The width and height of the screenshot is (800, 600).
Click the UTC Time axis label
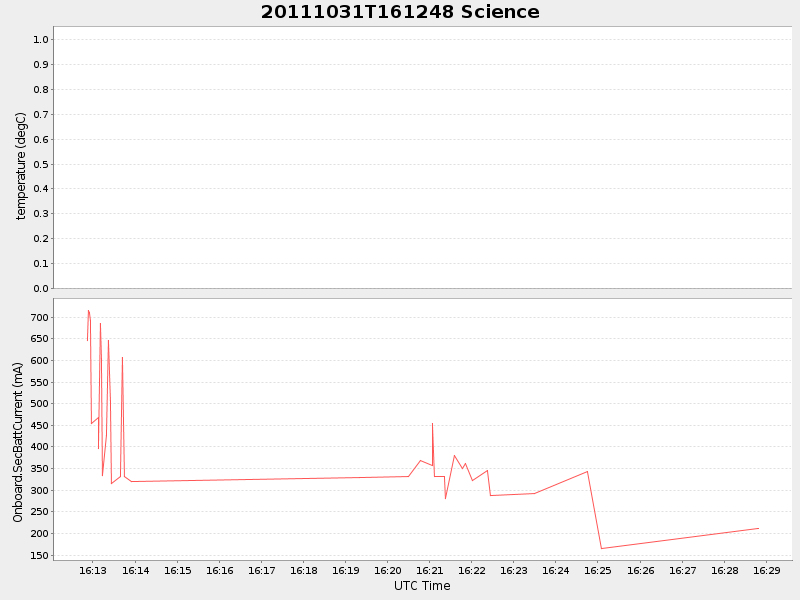tap(422, 586)
